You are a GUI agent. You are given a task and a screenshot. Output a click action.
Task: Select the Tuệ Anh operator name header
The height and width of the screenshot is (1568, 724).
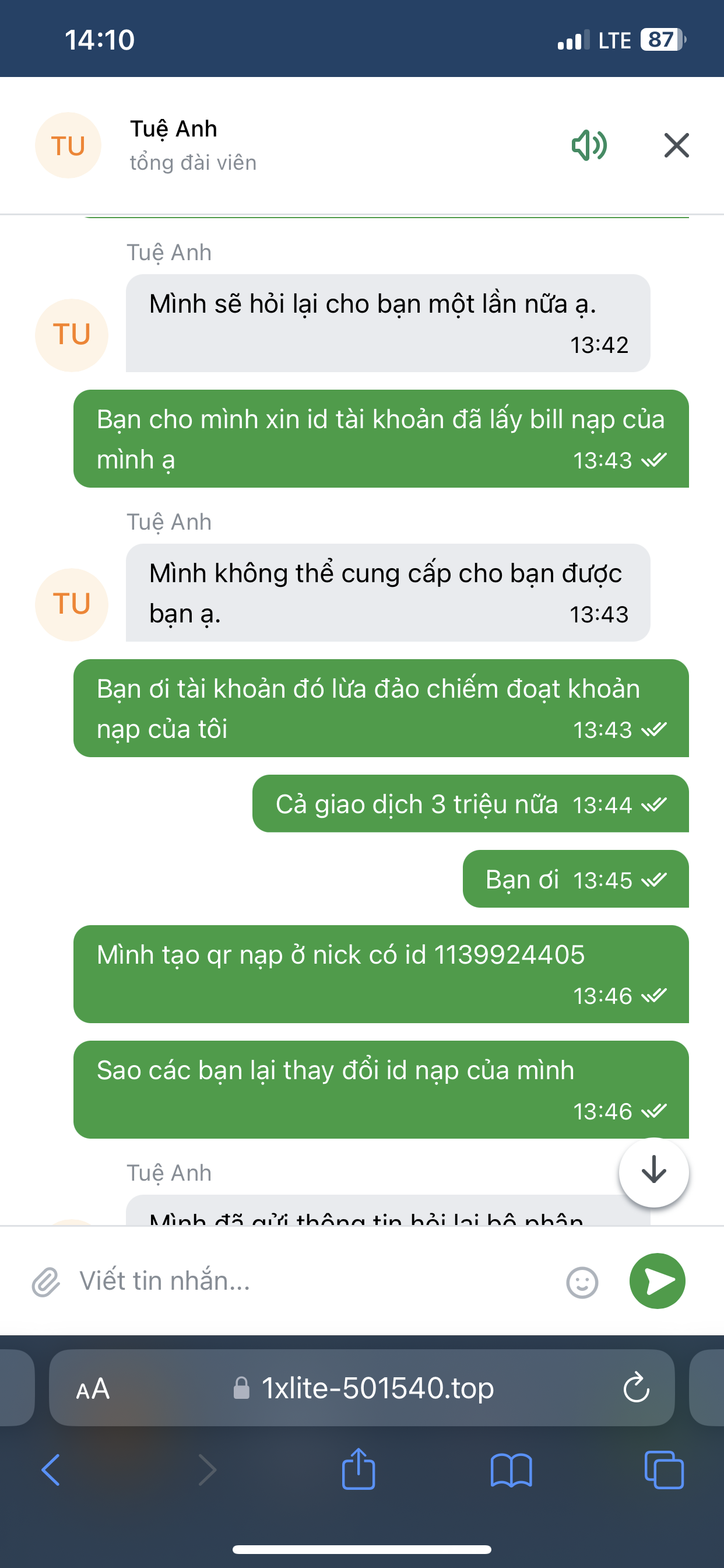tap(173, 129)
